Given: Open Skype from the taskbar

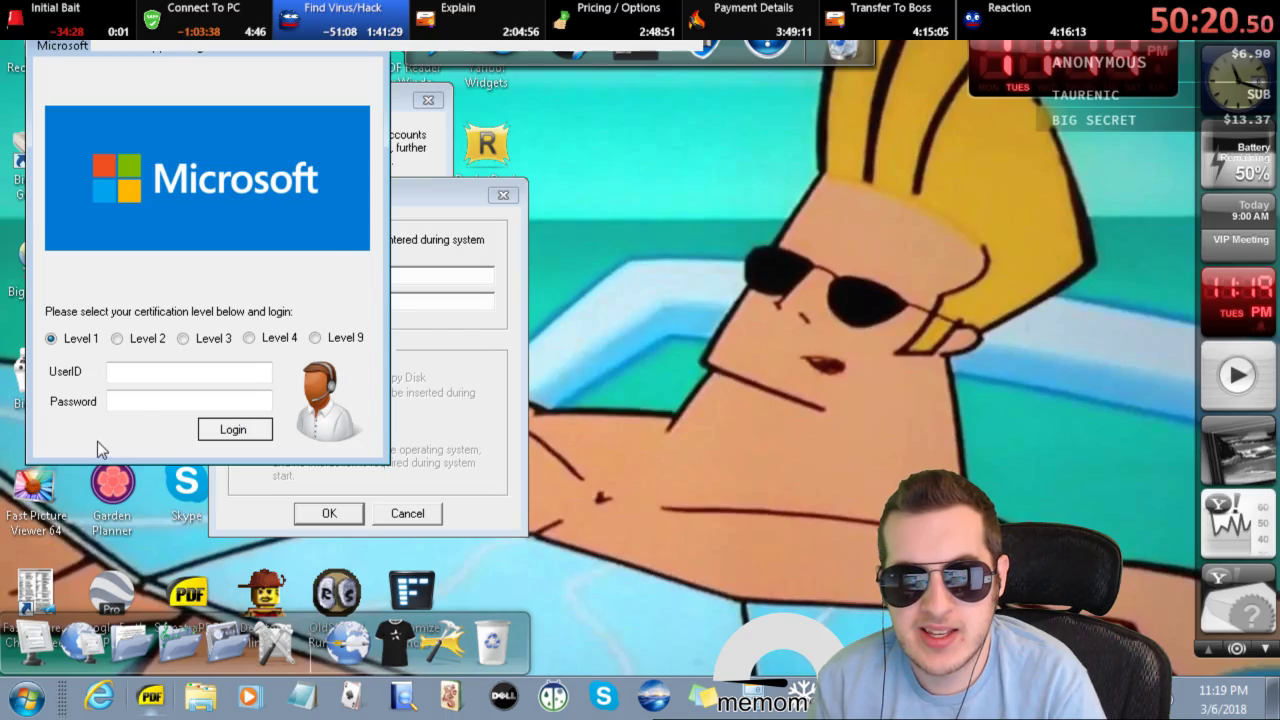Looking at the screenshot, I should tap(604, 696).
